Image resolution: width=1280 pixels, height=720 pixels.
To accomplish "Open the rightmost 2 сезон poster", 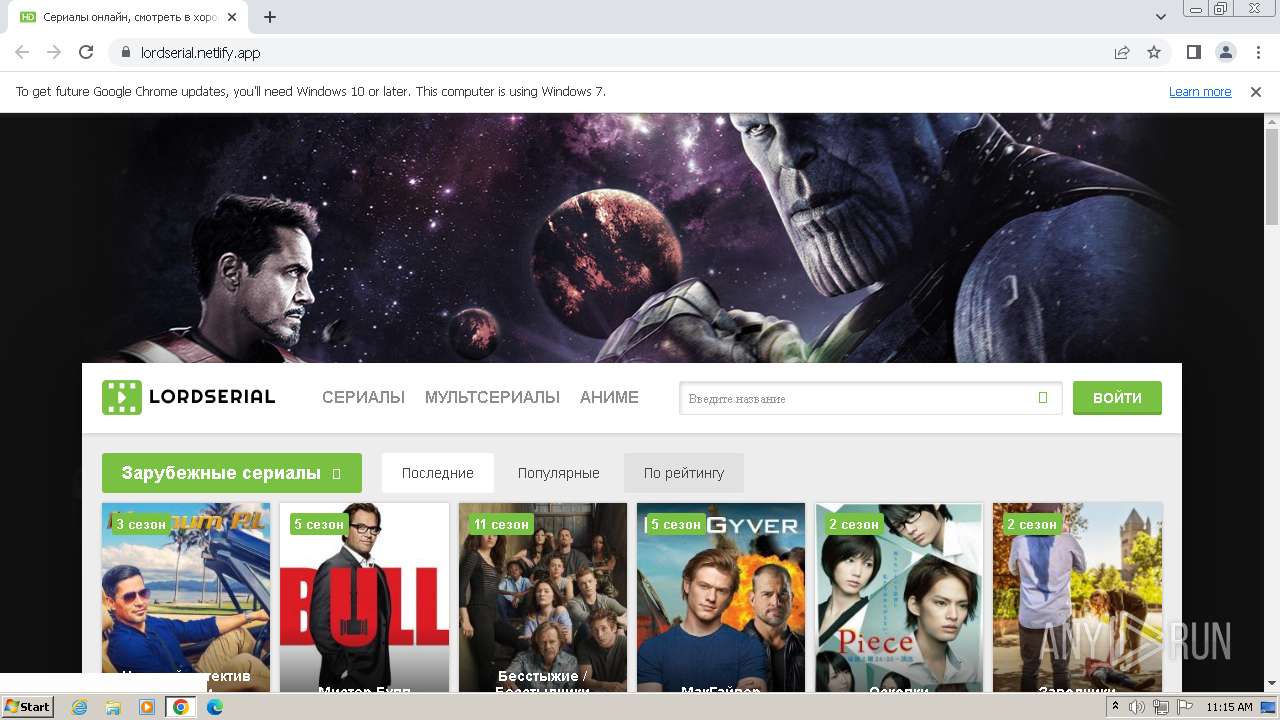I will [1077, 597].
